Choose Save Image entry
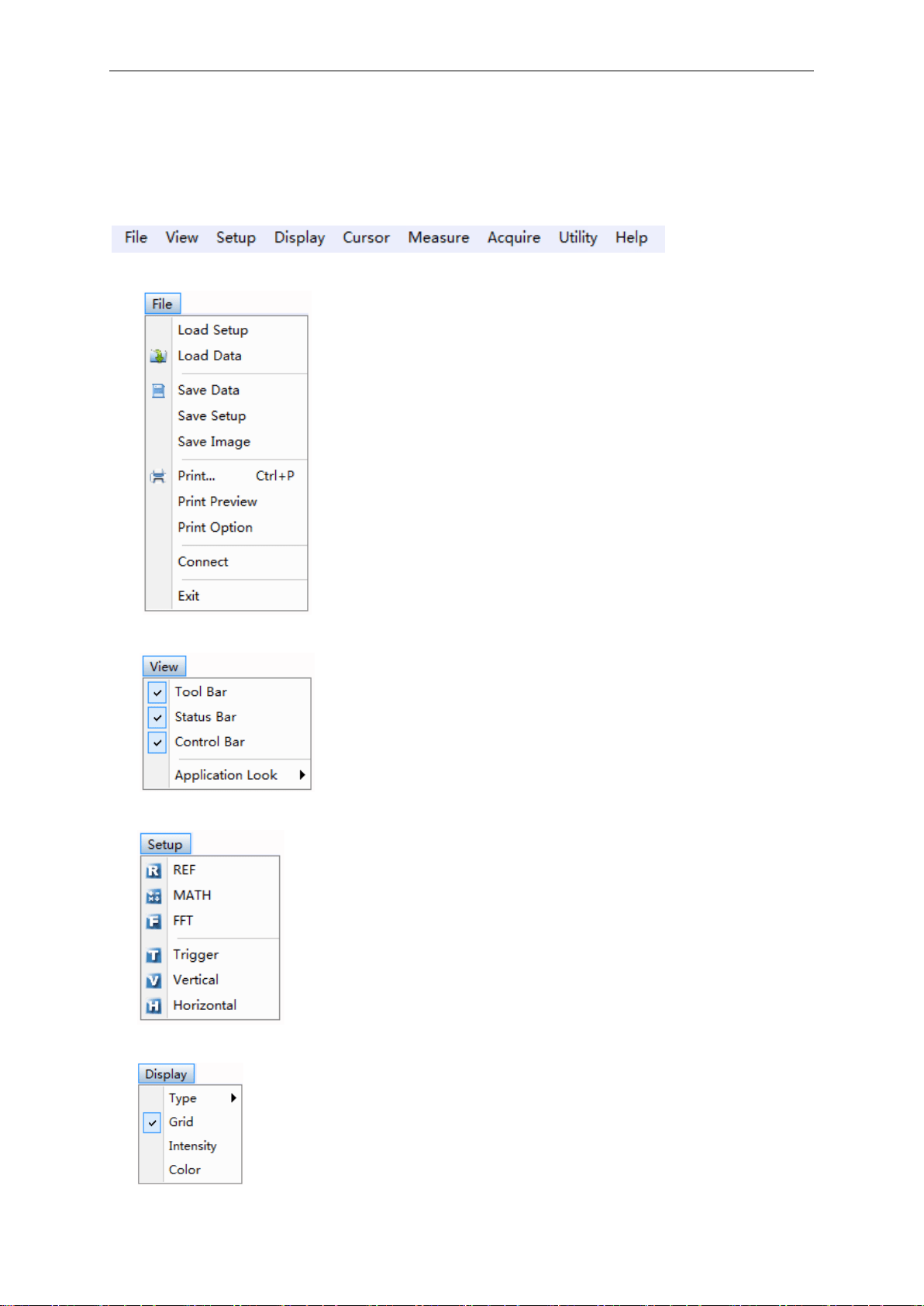The height and width of the screenshot is (1306, 924). (226, 442)
